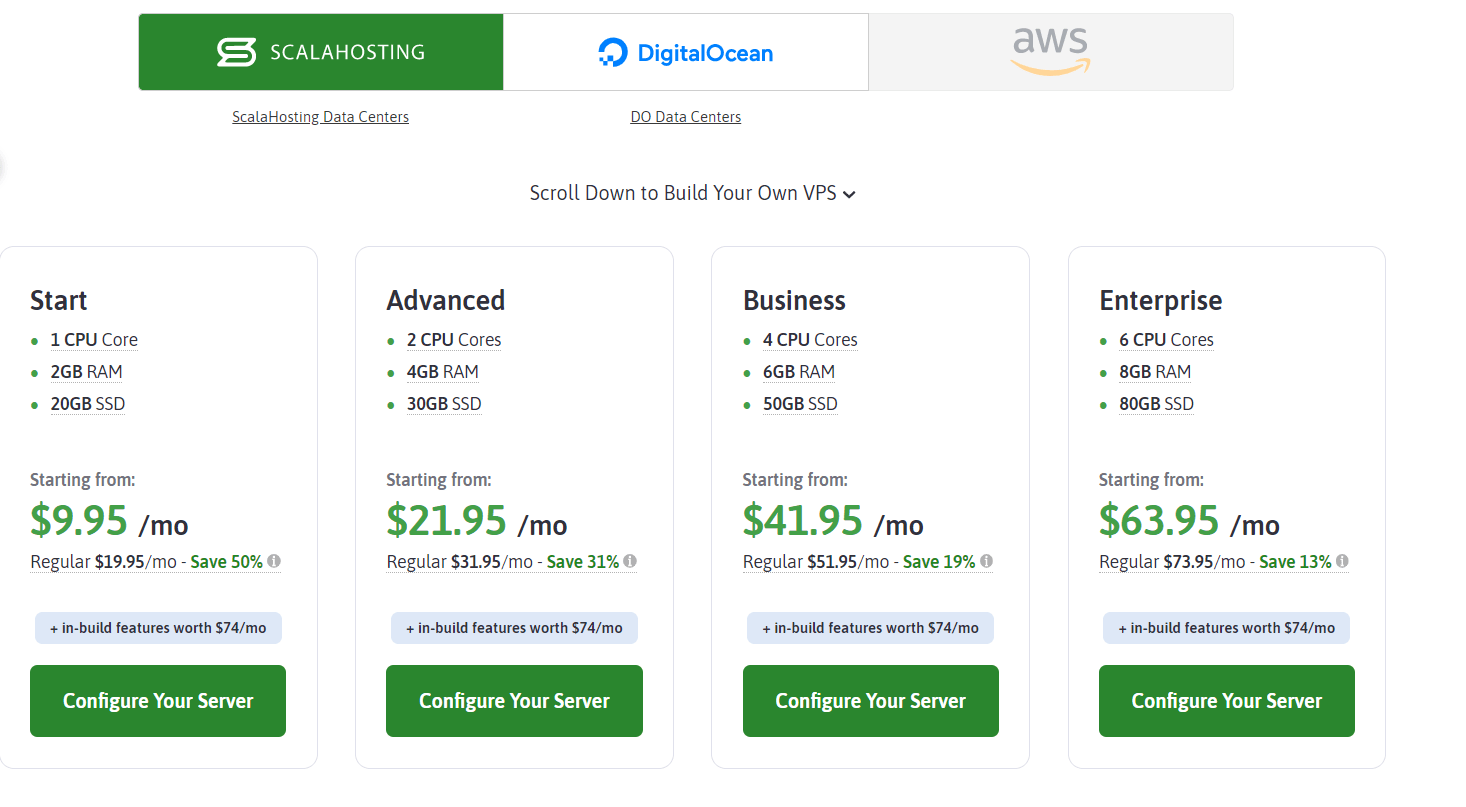1466x807 pixels.
Task: Click the $63.95 /mo price
Action: coord(1189,520)
